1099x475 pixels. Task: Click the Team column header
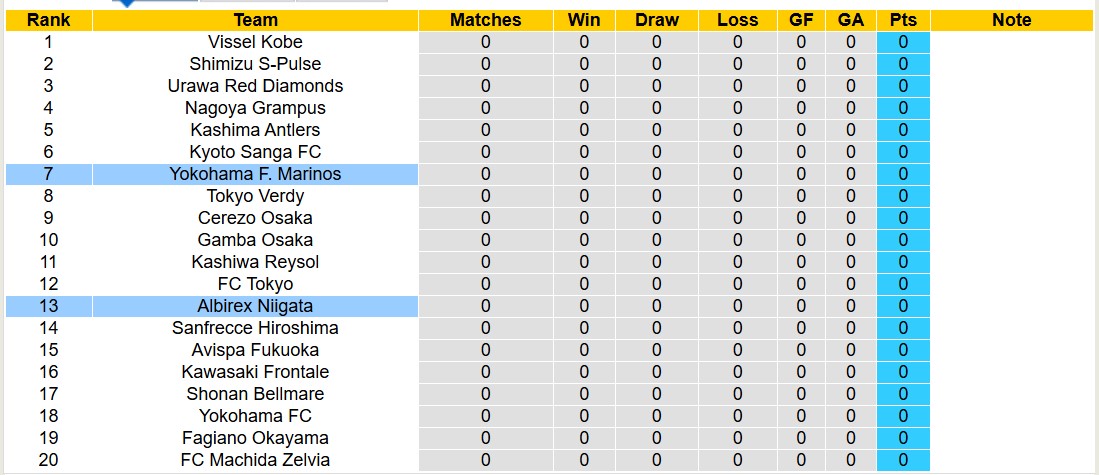255,20
